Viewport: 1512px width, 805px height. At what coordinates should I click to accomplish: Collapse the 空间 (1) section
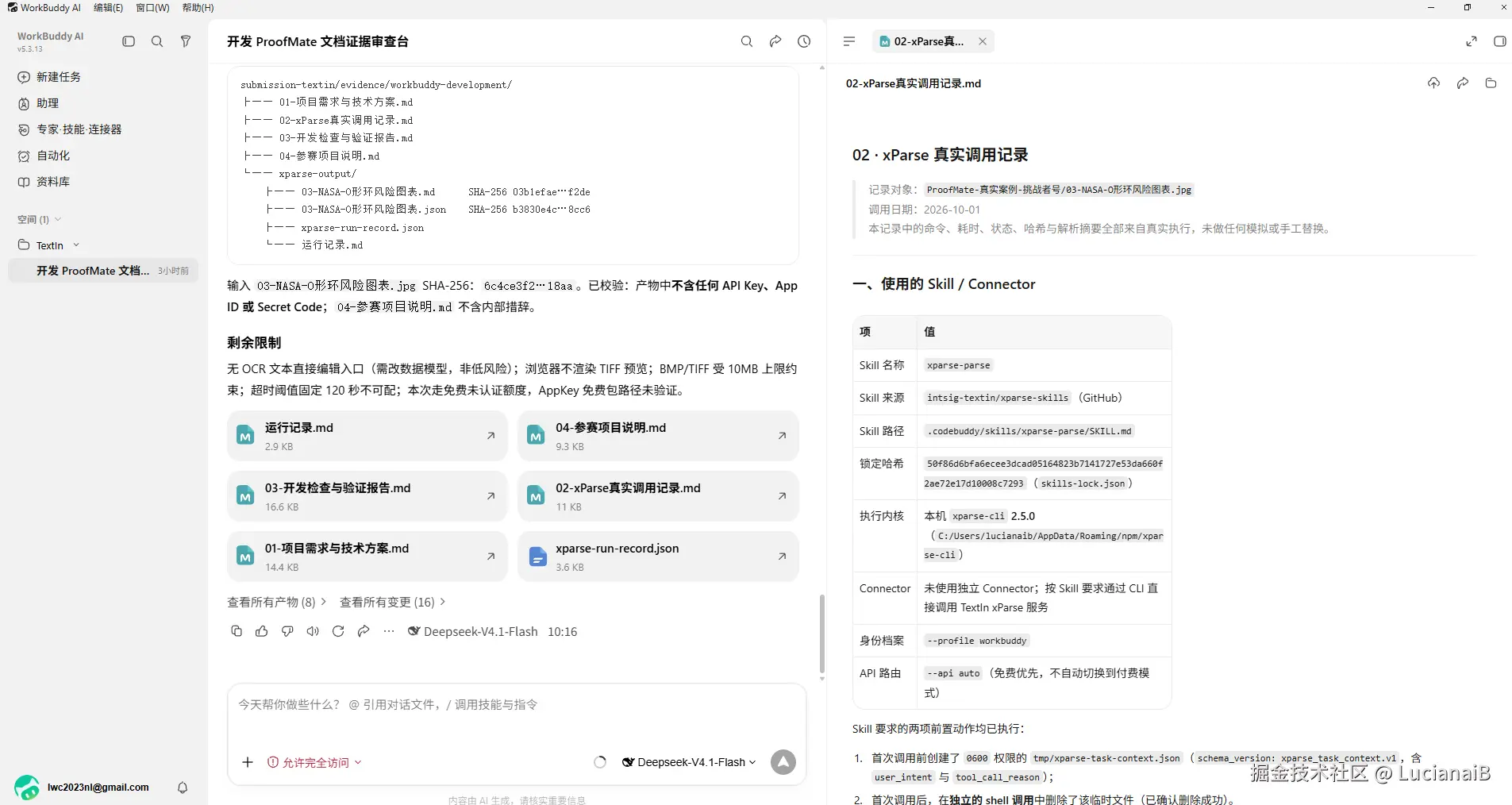pyautogui.click(x=40, y=220)
